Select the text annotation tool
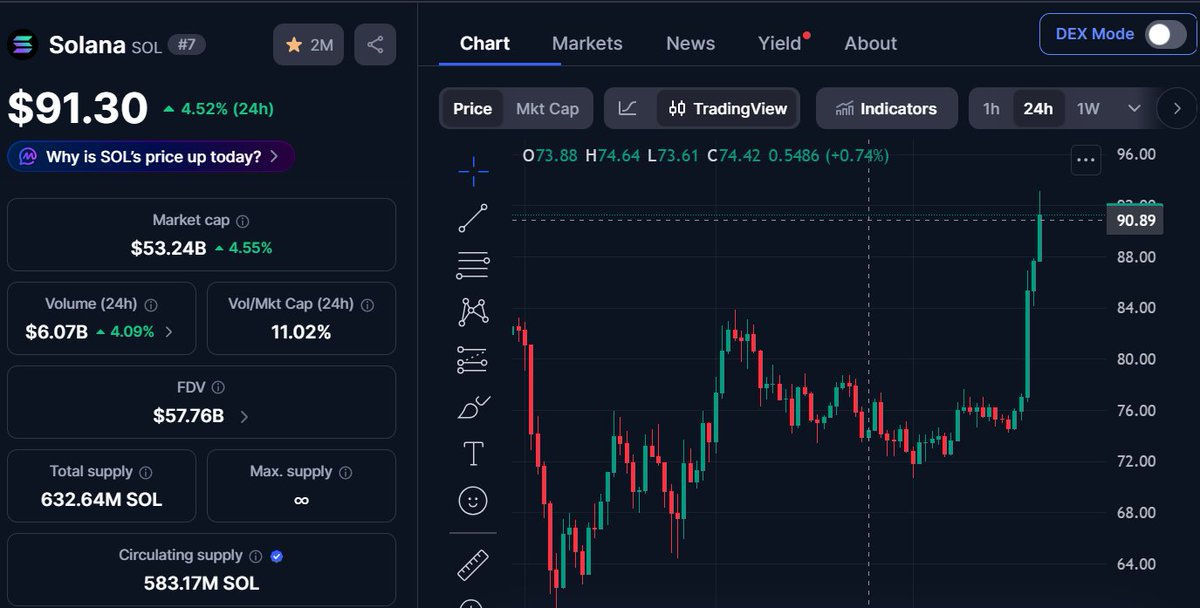 (x=473, y=453)
